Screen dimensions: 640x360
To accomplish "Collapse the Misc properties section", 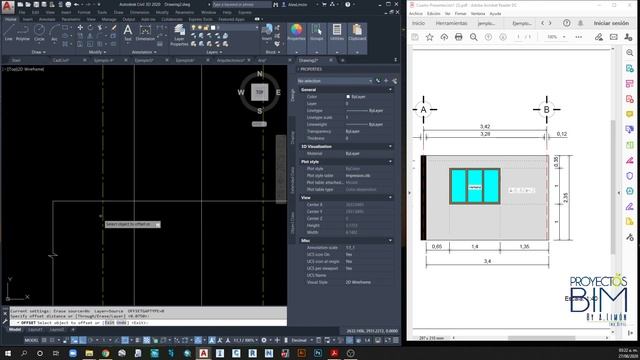I will point(390,240).
